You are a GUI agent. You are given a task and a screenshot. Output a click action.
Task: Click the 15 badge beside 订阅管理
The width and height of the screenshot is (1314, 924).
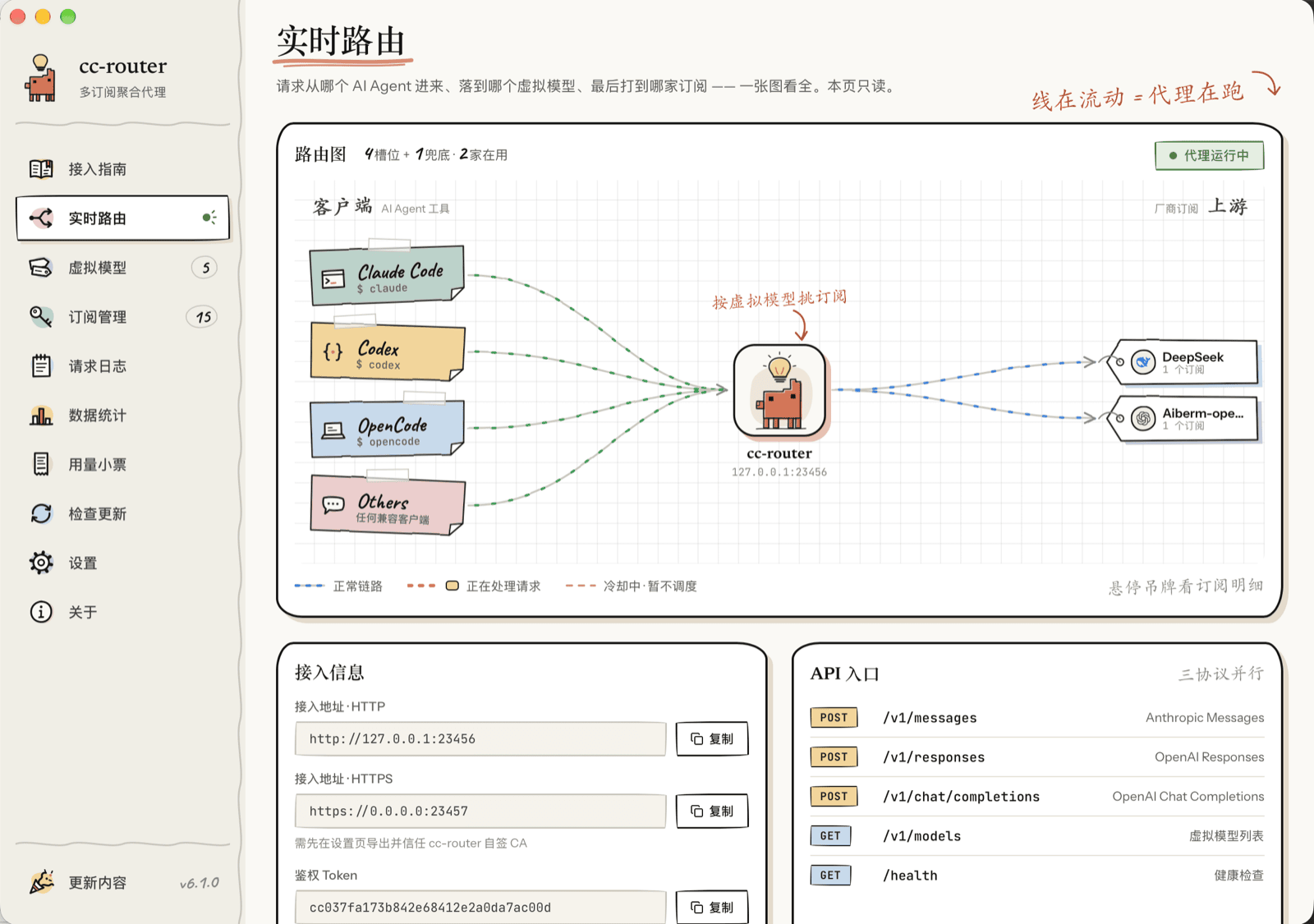(x=203, y=317)
